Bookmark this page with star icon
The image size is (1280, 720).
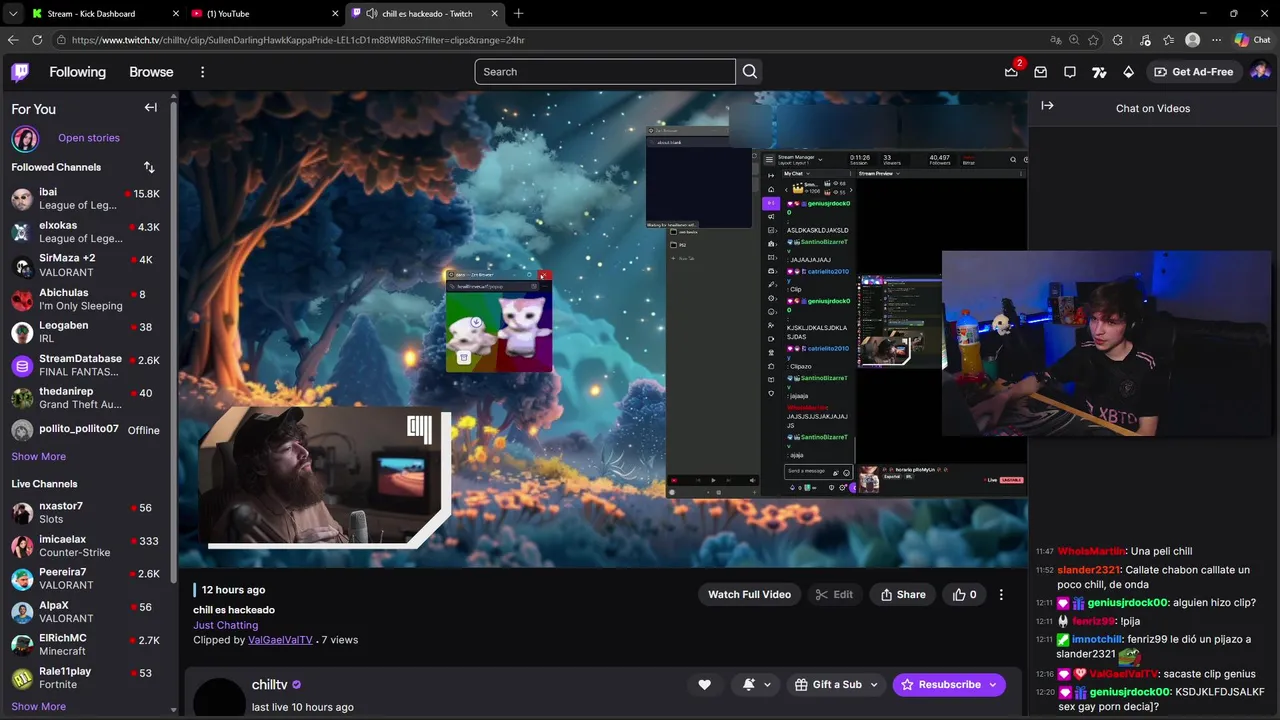pos(1093,40)
